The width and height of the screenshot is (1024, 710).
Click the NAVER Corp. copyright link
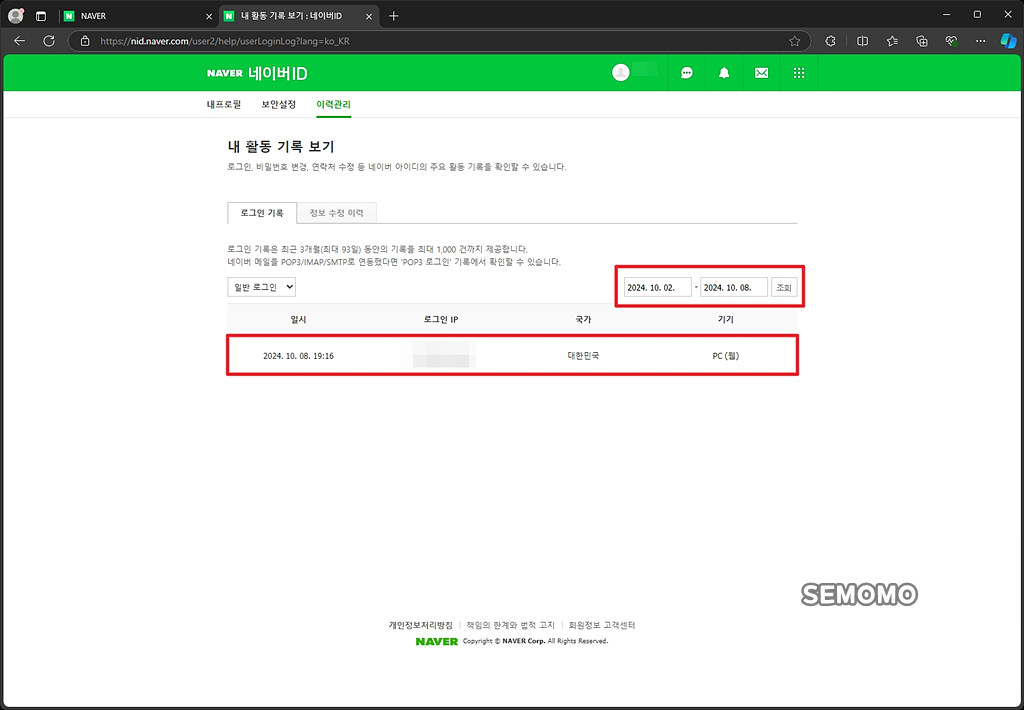523,641
